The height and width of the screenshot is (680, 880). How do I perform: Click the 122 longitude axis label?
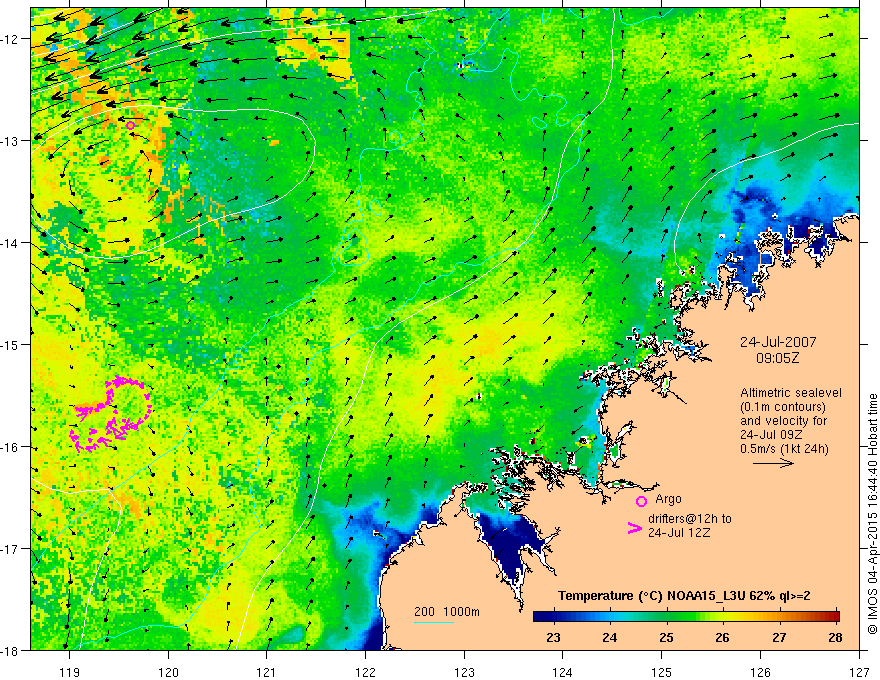(365, 672)
